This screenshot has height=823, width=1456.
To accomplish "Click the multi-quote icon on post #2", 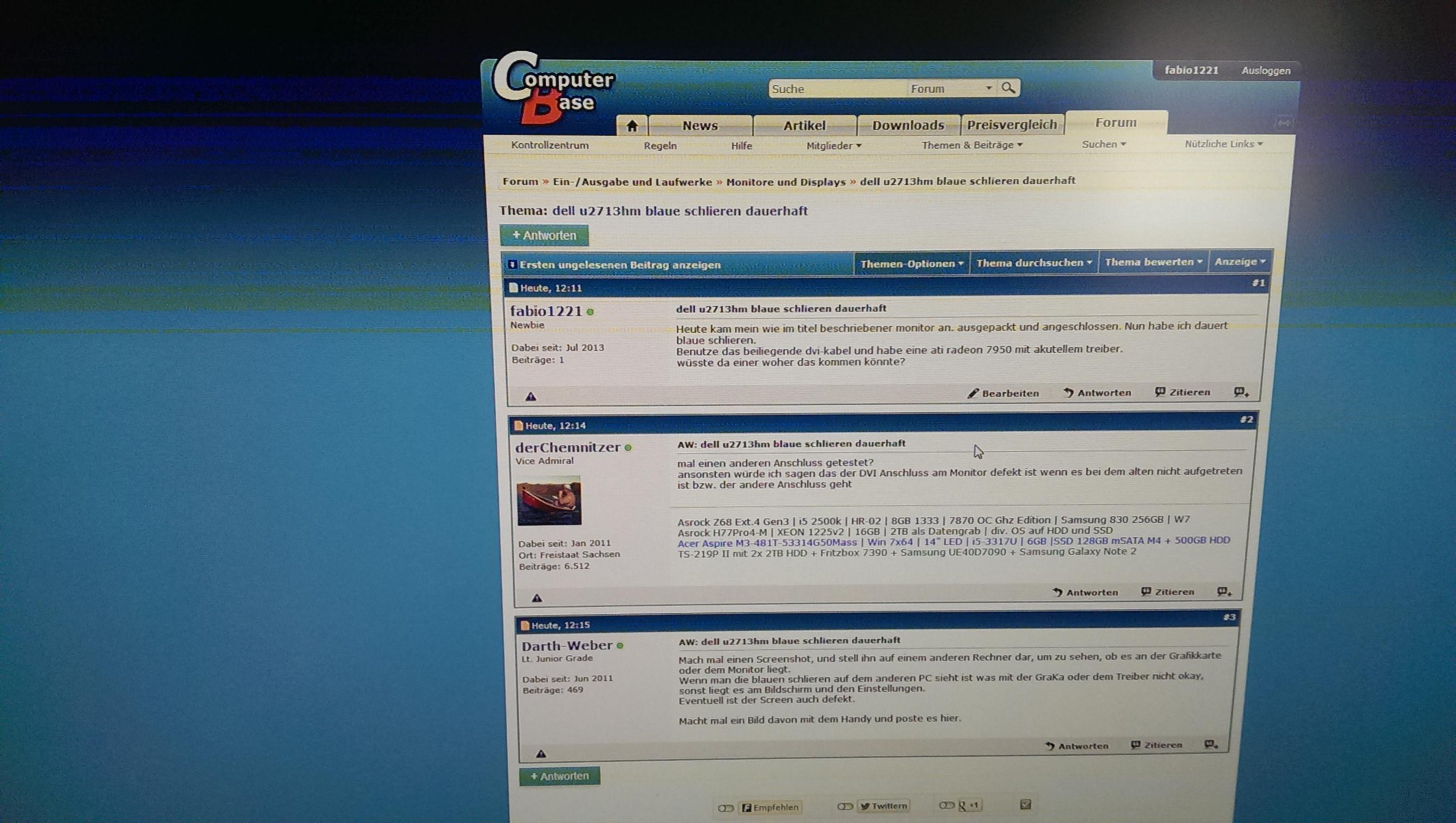I will tap(1224, 592).
